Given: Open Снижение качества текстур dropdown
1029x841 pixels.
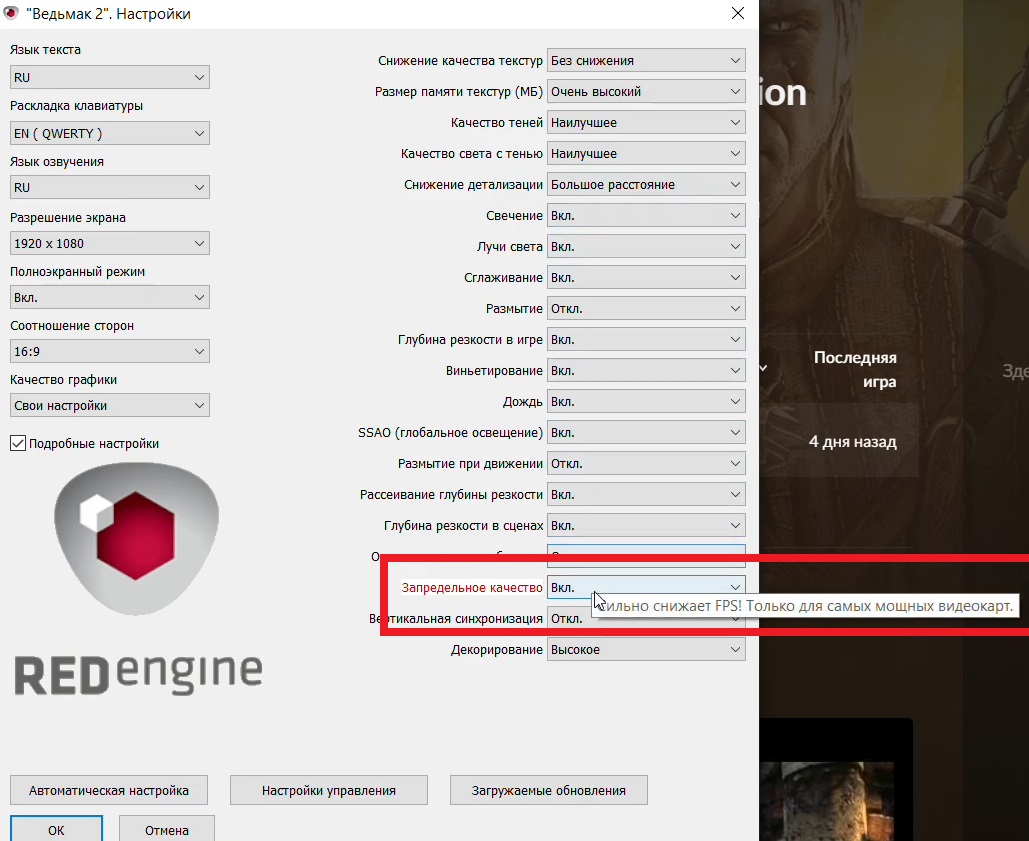Looking at the screenshot, I should coord(646,60).
